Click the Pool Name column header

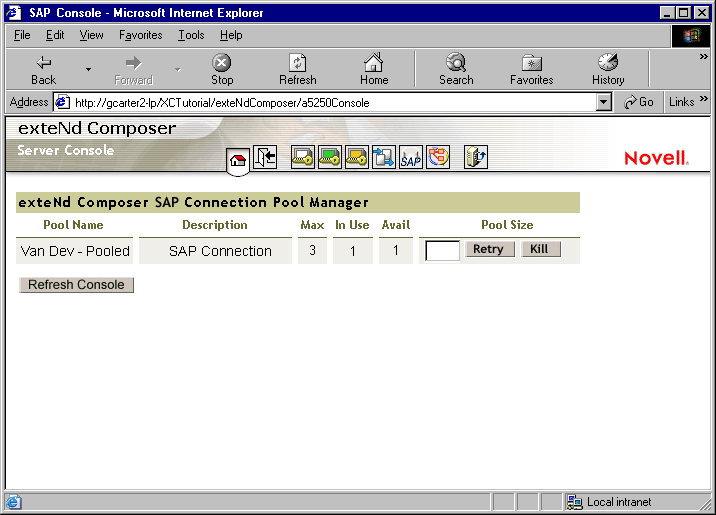[73, 225]
